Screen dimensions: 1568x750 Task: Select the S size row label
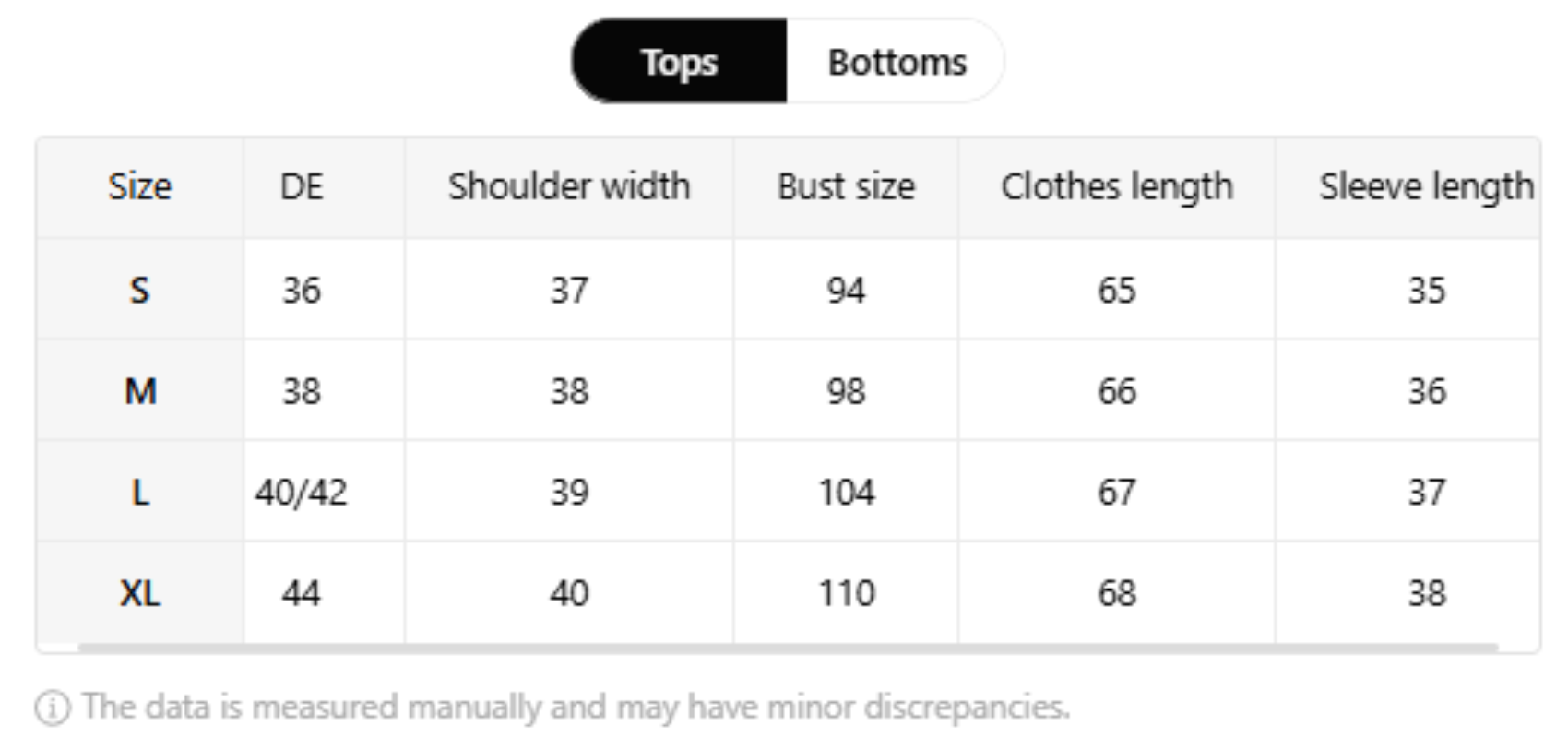139,291
